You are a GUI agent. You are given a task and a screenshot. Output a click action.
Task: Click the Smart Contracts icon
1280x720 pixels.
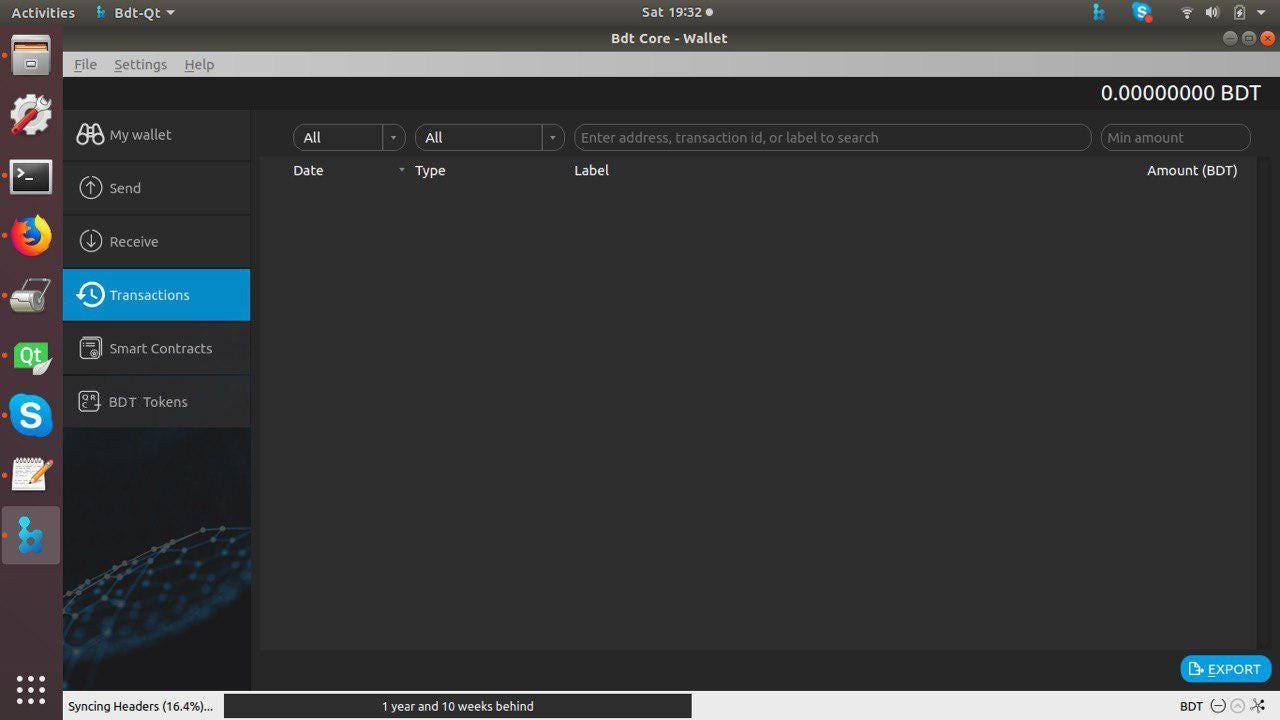click(x=91, y=348)
